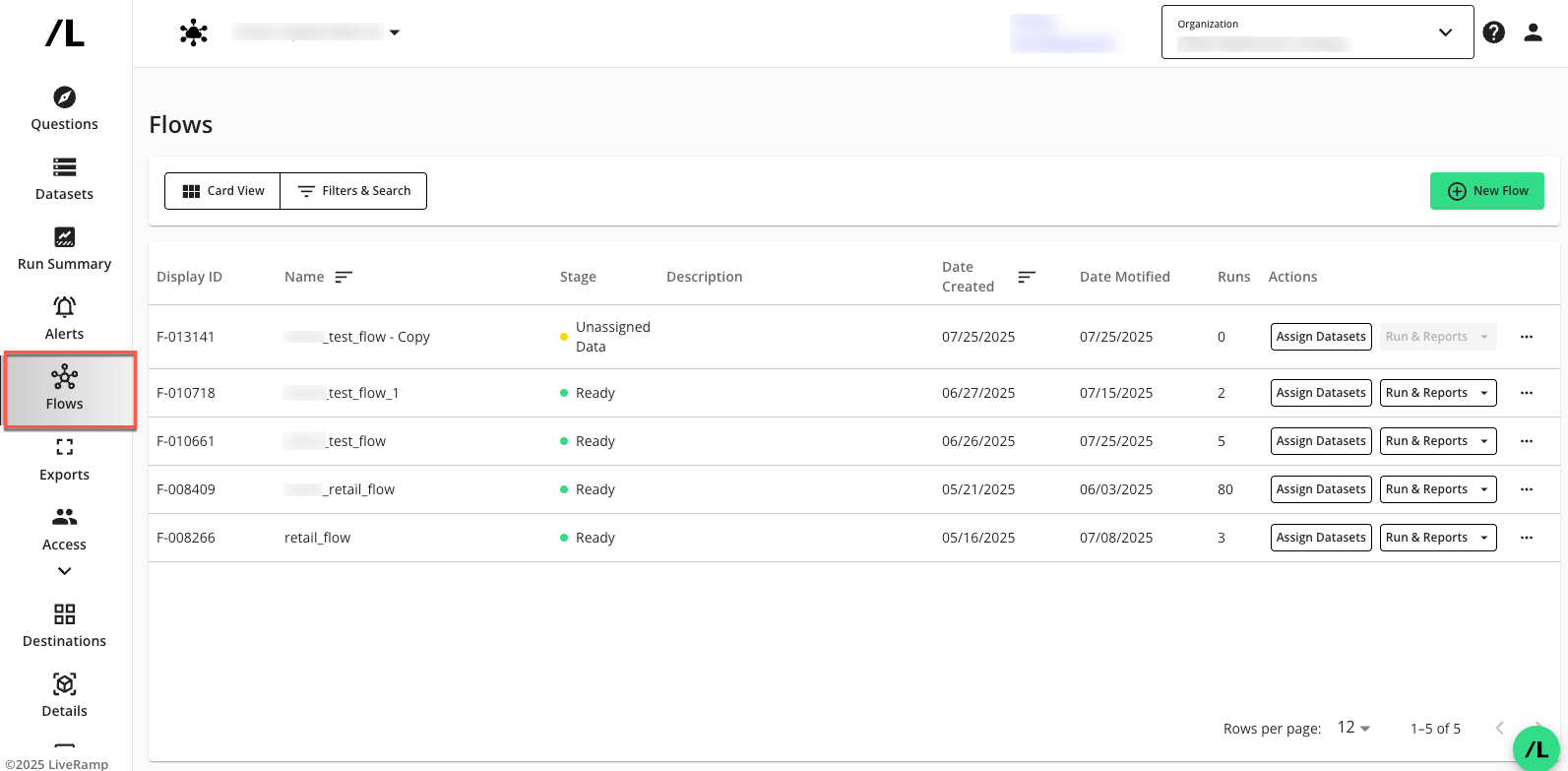Expand Run & Reports dropdown for F-010718
The height and width of the screenshot is (771, 1568).
point(1483,393)
